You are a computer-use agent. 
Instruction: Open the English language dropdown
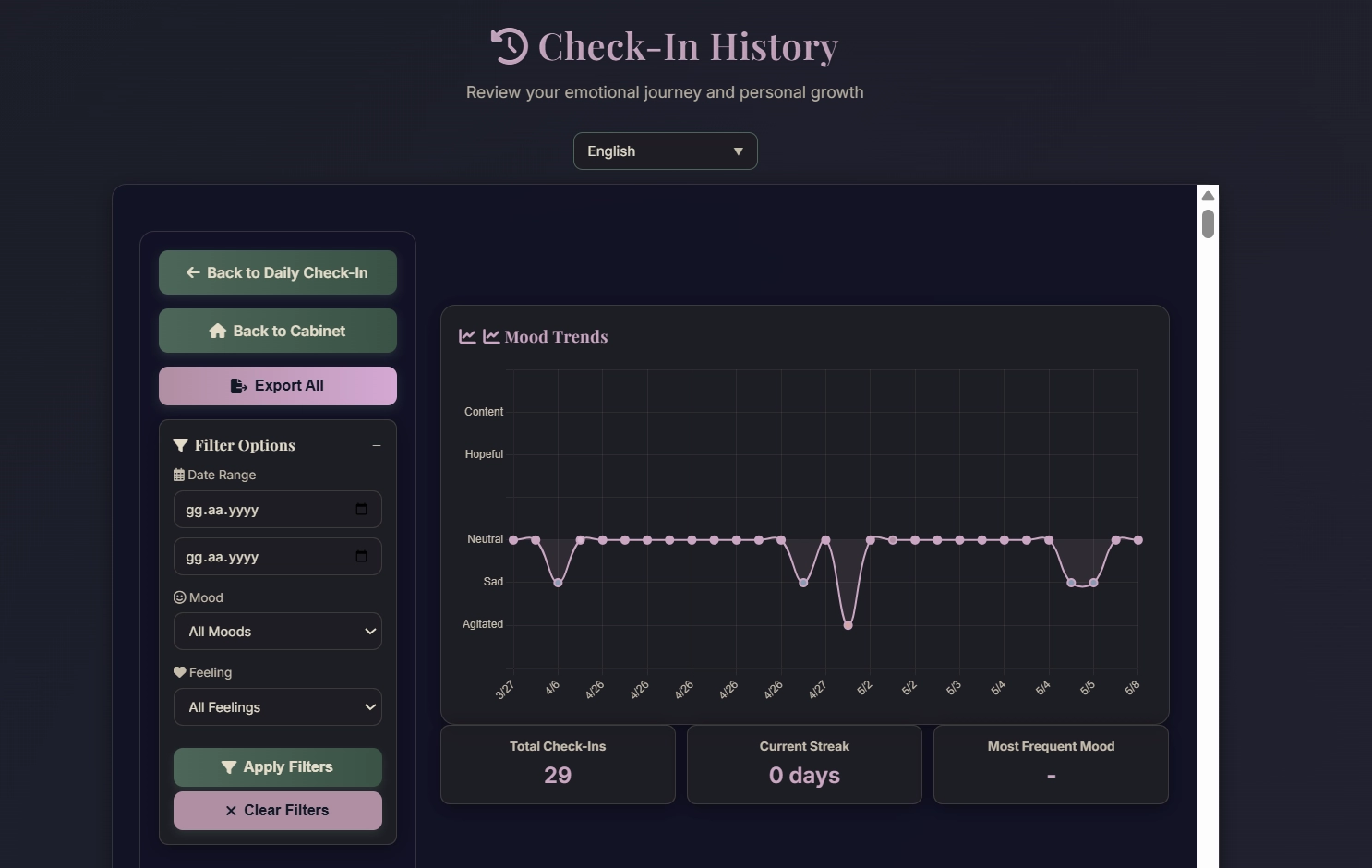(665, 151)
